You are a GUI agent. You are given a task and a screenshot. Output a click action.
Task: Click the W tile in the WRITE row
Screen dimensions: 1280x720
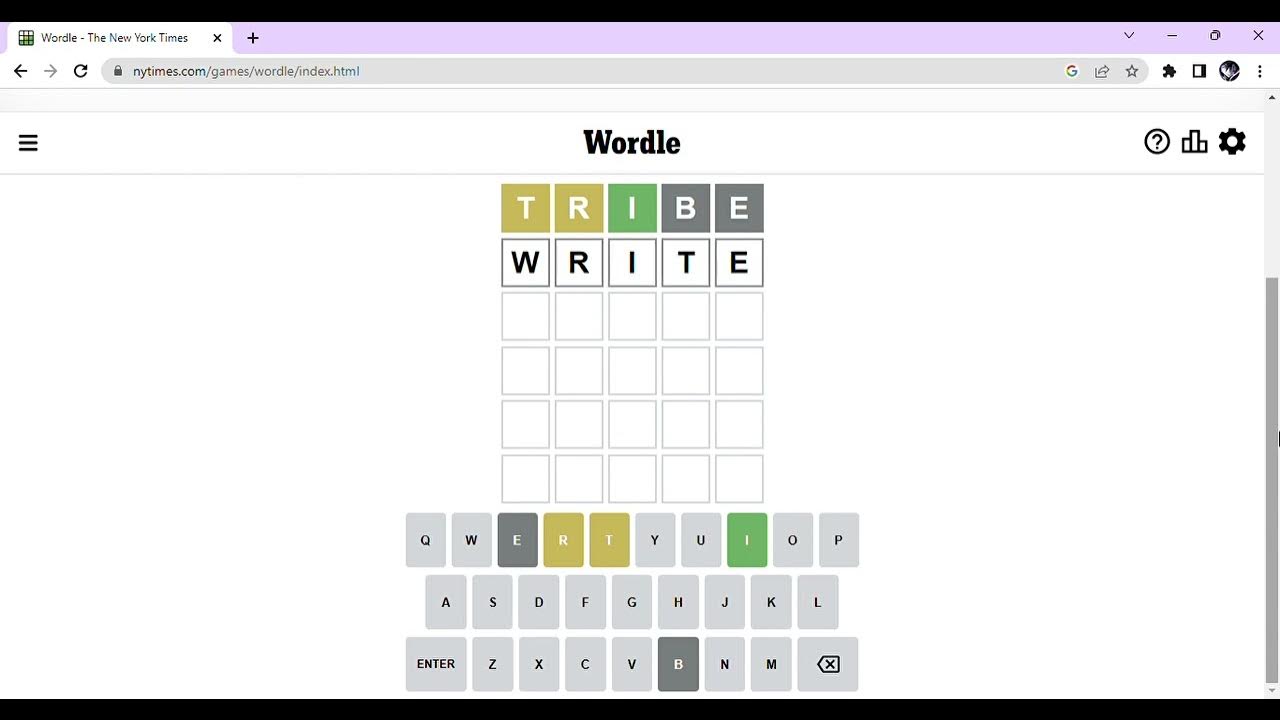[526, 262]
